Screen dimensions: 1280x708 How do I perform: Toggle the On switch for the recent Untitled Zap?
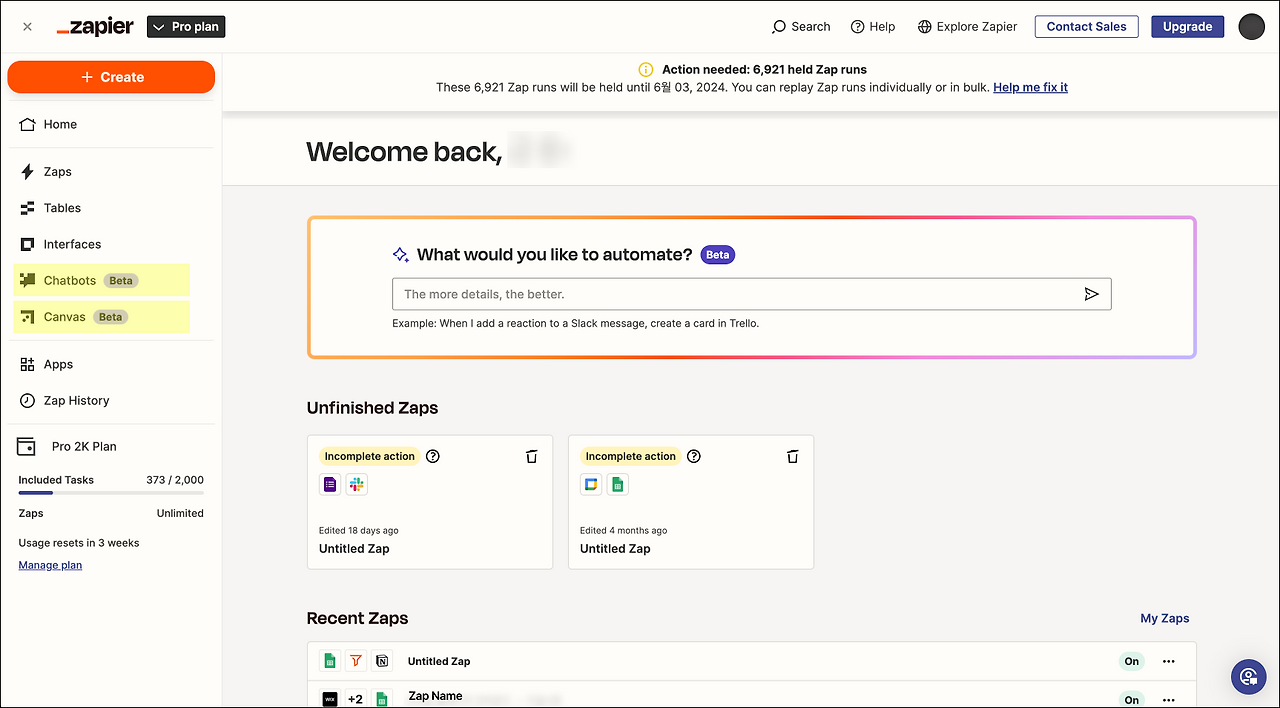(x=1132, y=661)
